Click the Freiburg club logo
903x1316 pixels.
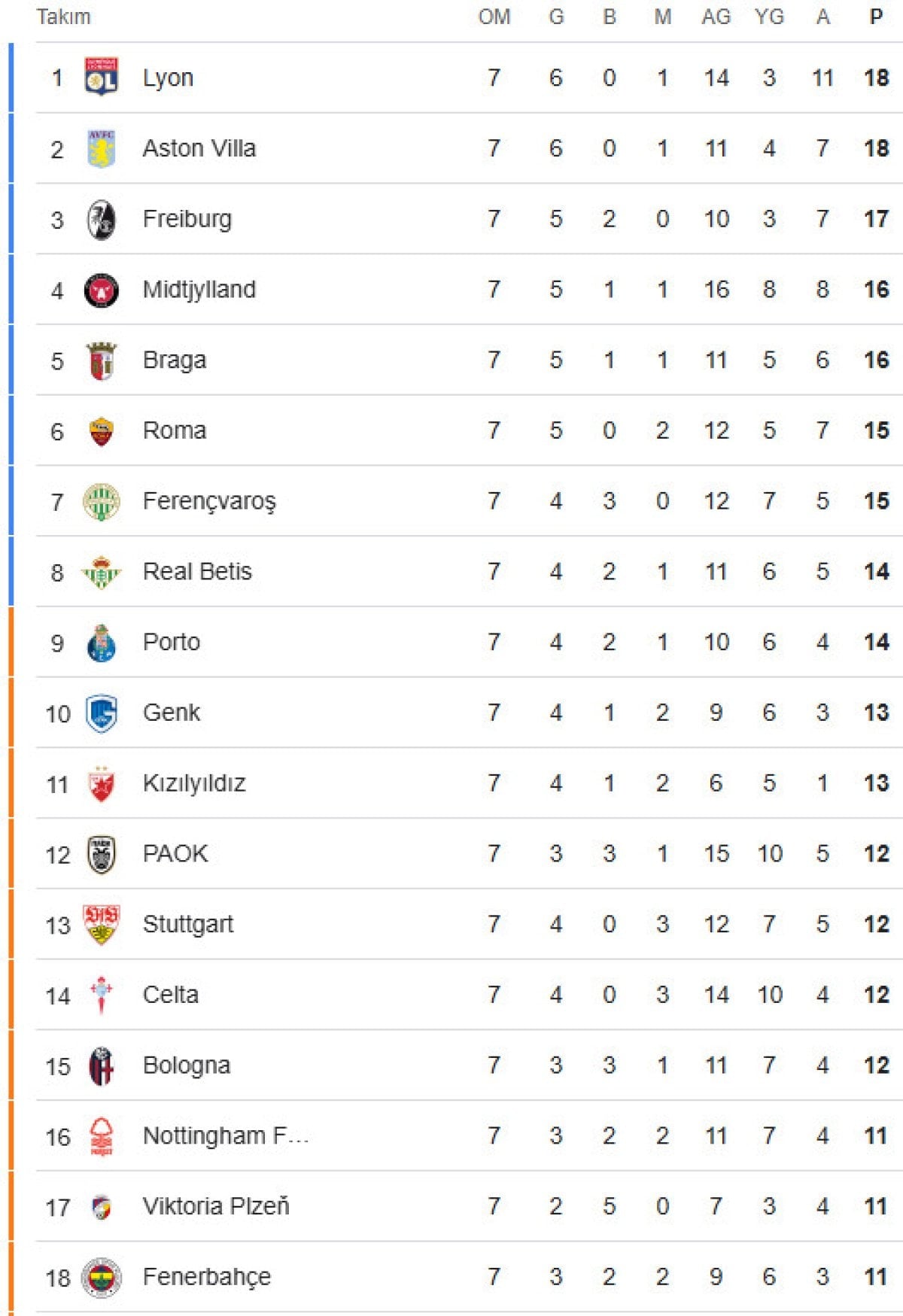[x=101, y=219]
